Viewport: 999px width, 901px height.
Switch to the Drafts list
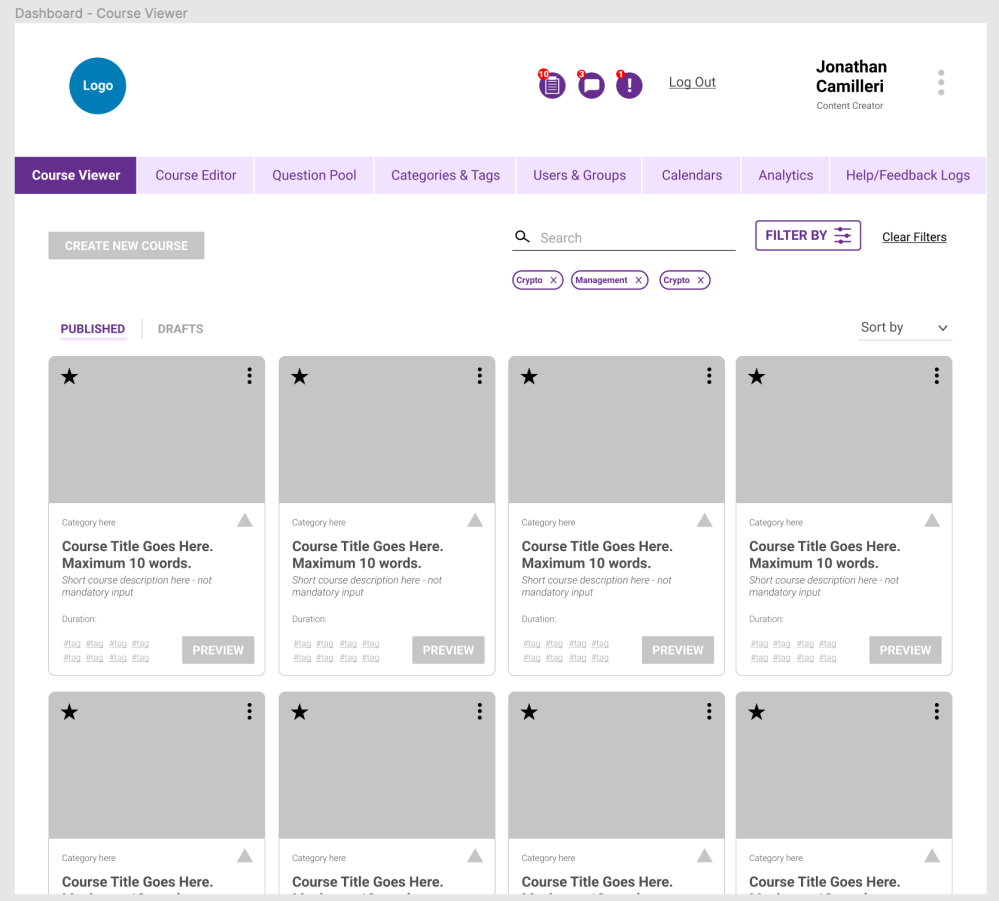tap(180, 329)
